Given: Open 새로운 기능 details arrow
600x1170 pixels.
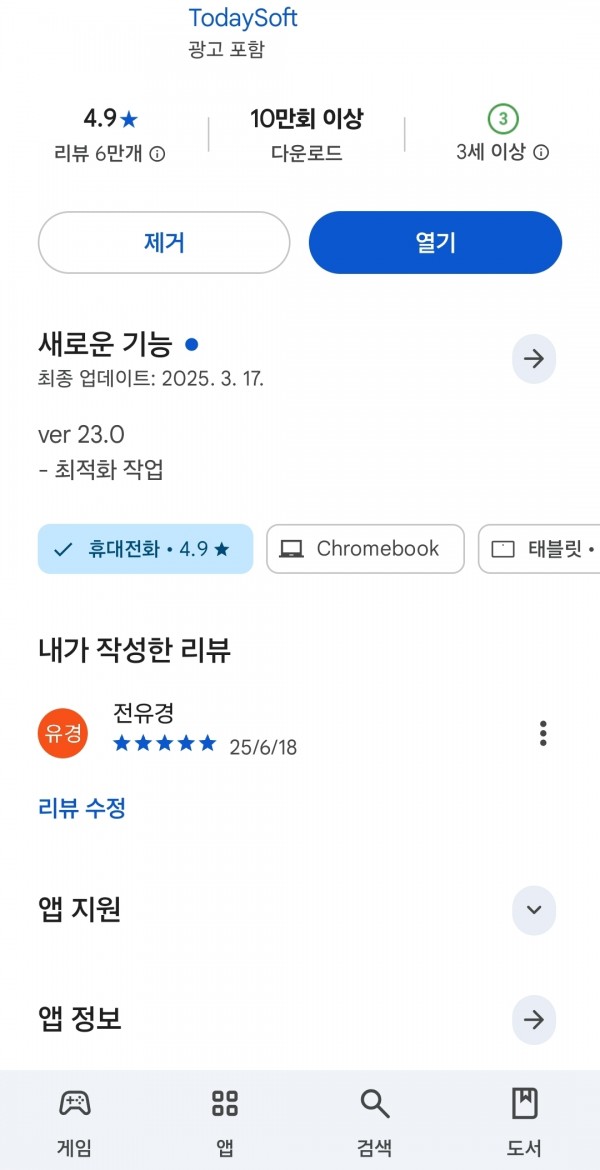Looking at the screenshot, I should 534,359.
